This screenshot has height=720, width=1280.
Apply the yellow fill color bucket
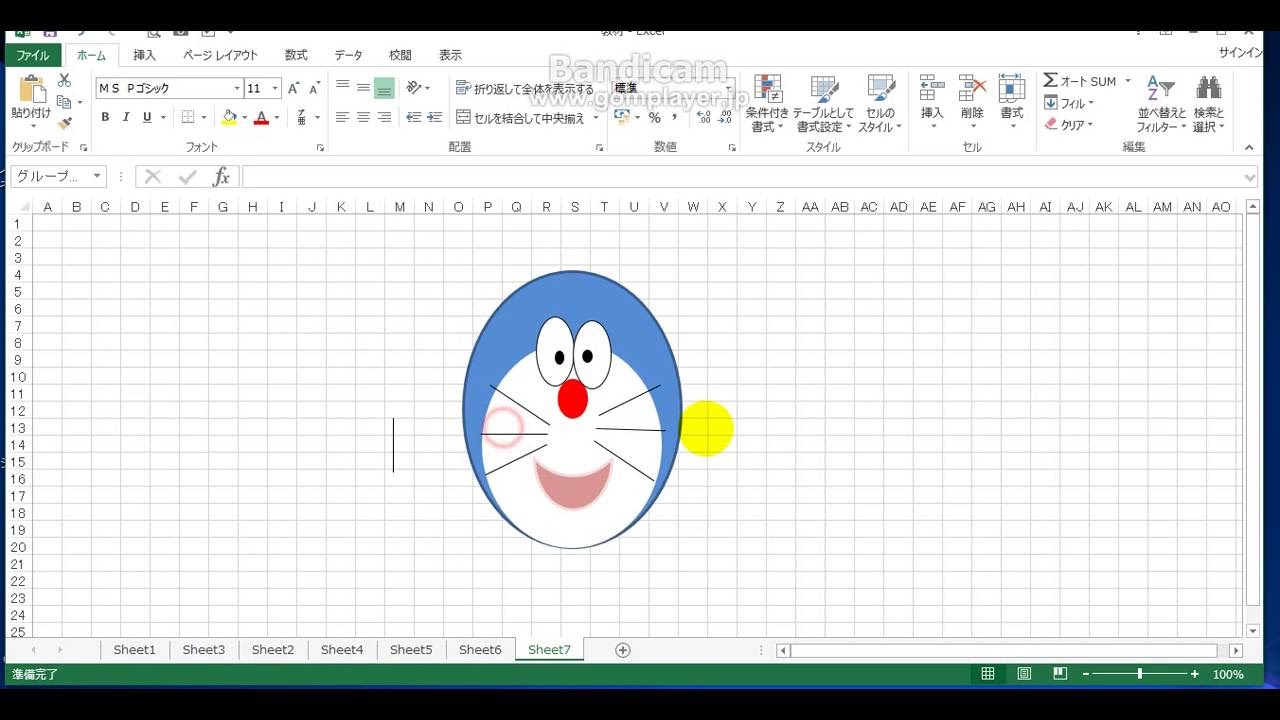229,117
